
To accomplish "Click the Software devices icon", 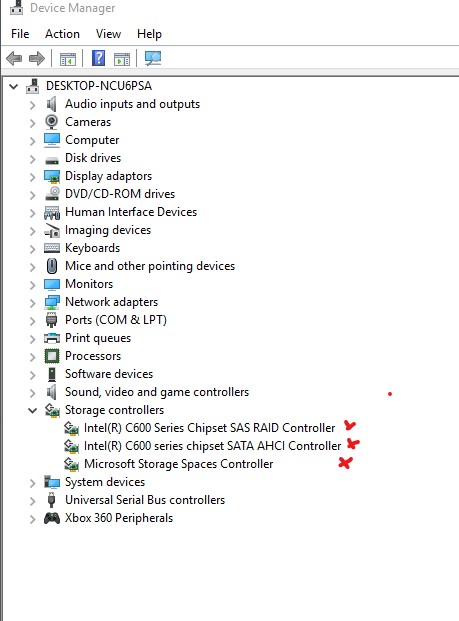I will point(52,374).
